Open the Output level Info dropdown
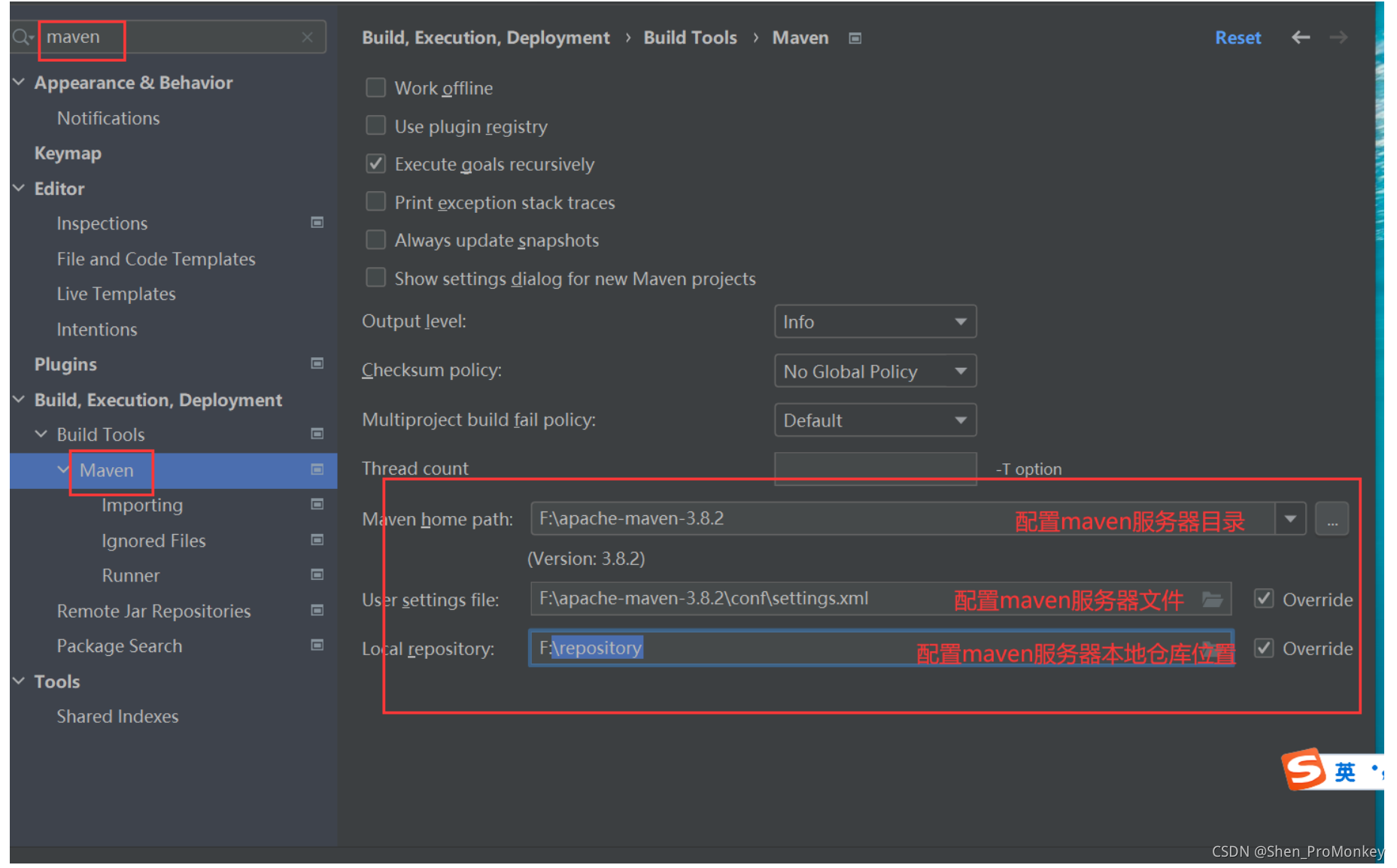Screen dimensions: 1397x868 (x=875, y=322)
